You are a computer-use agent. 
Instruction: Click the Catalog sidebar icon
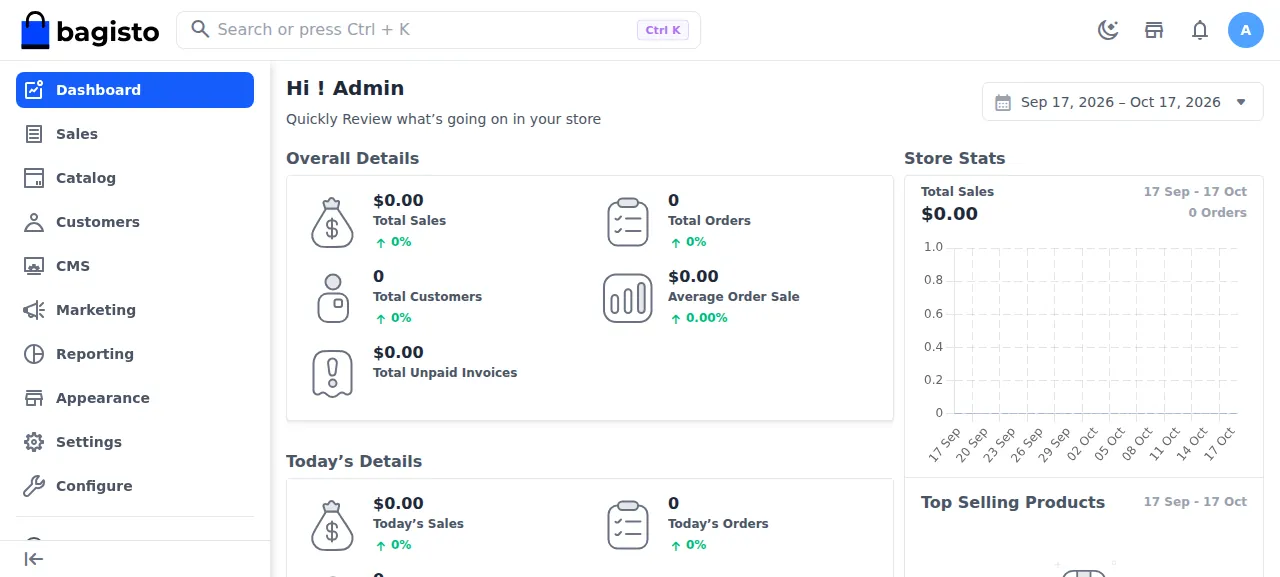pyautogui.click(x=34, y=178)
